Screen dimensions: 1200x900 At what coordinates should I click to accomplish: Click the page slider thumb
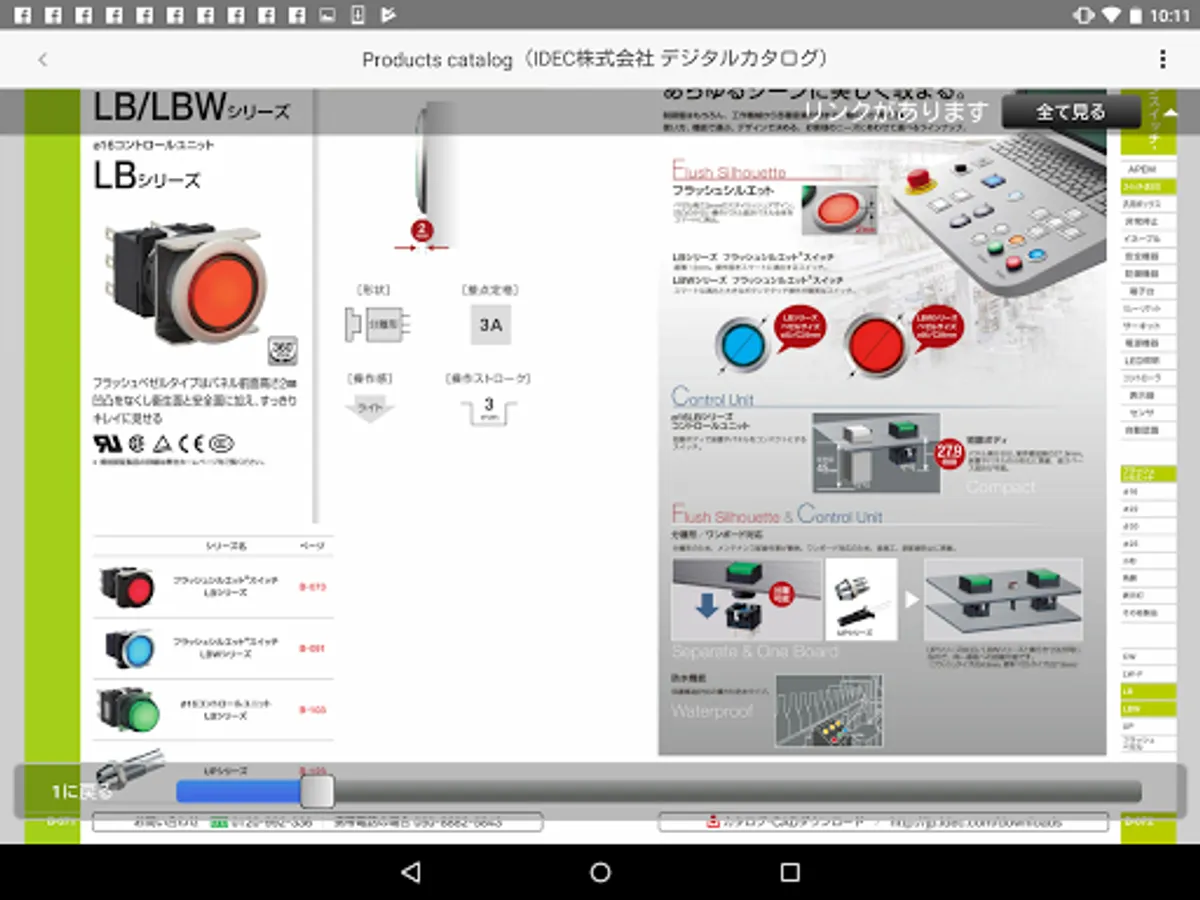(x=317, y=792)
